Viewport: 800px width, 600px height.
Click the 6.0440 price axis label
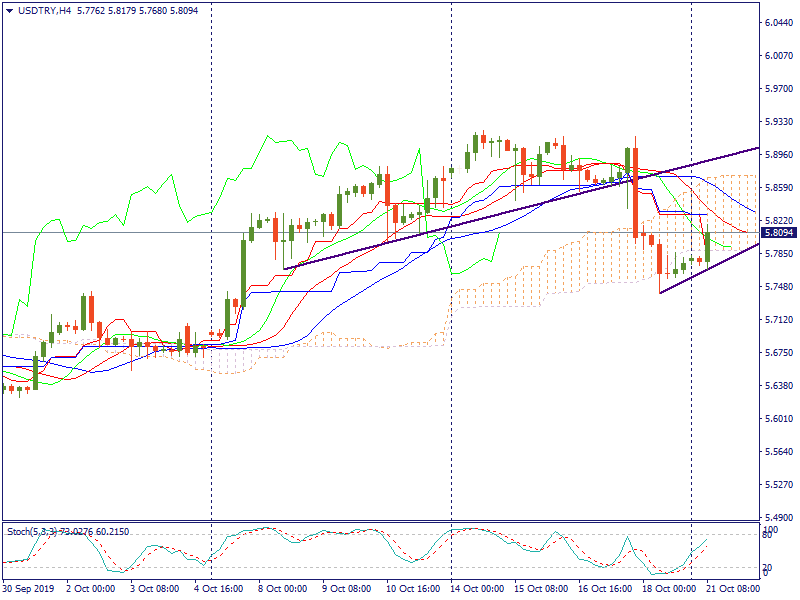point(779,22)
